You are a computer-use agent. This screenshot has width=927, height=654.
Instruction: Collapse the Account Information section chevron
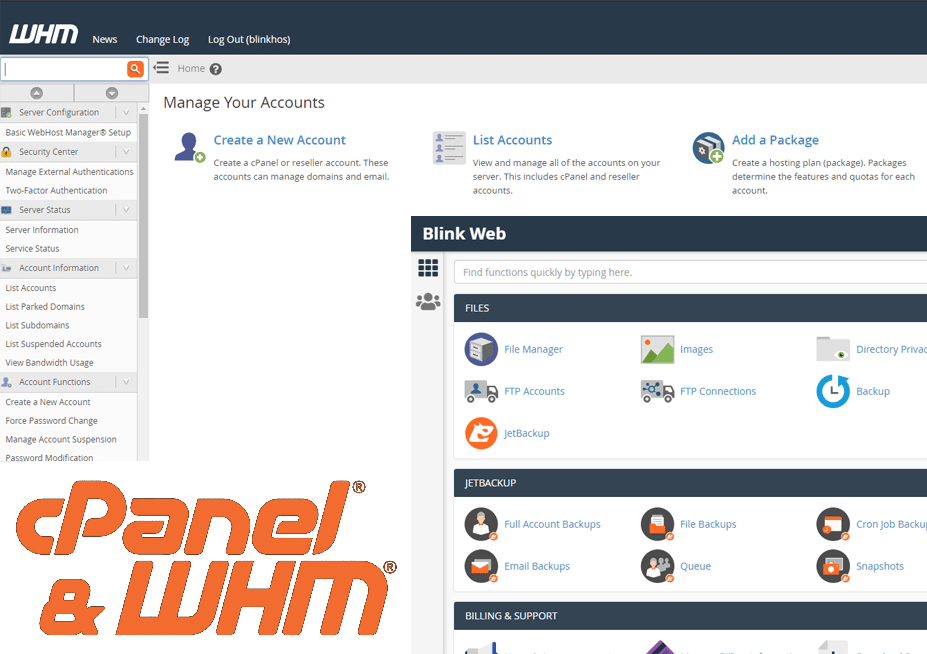tap(126, 268)
